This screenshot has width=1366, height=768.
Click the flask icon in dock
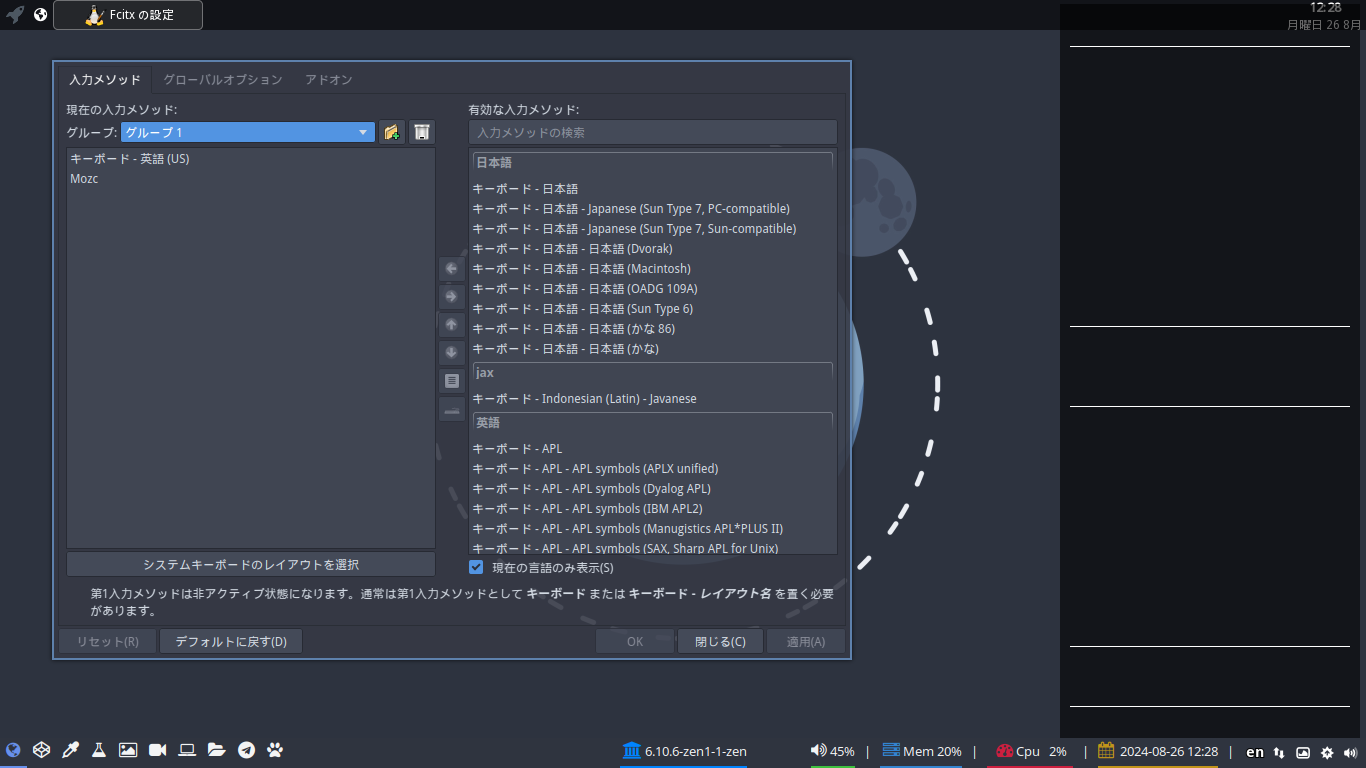(x=99, y=750)
